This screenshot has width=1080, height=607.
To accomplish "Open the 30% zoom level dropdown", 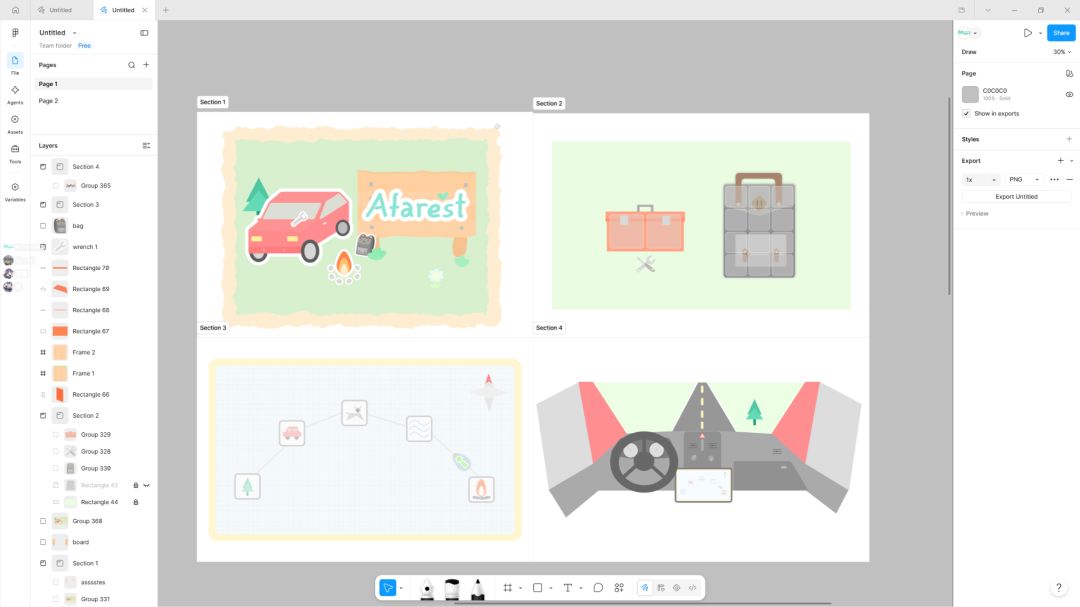I will (x=1061, y=52).
